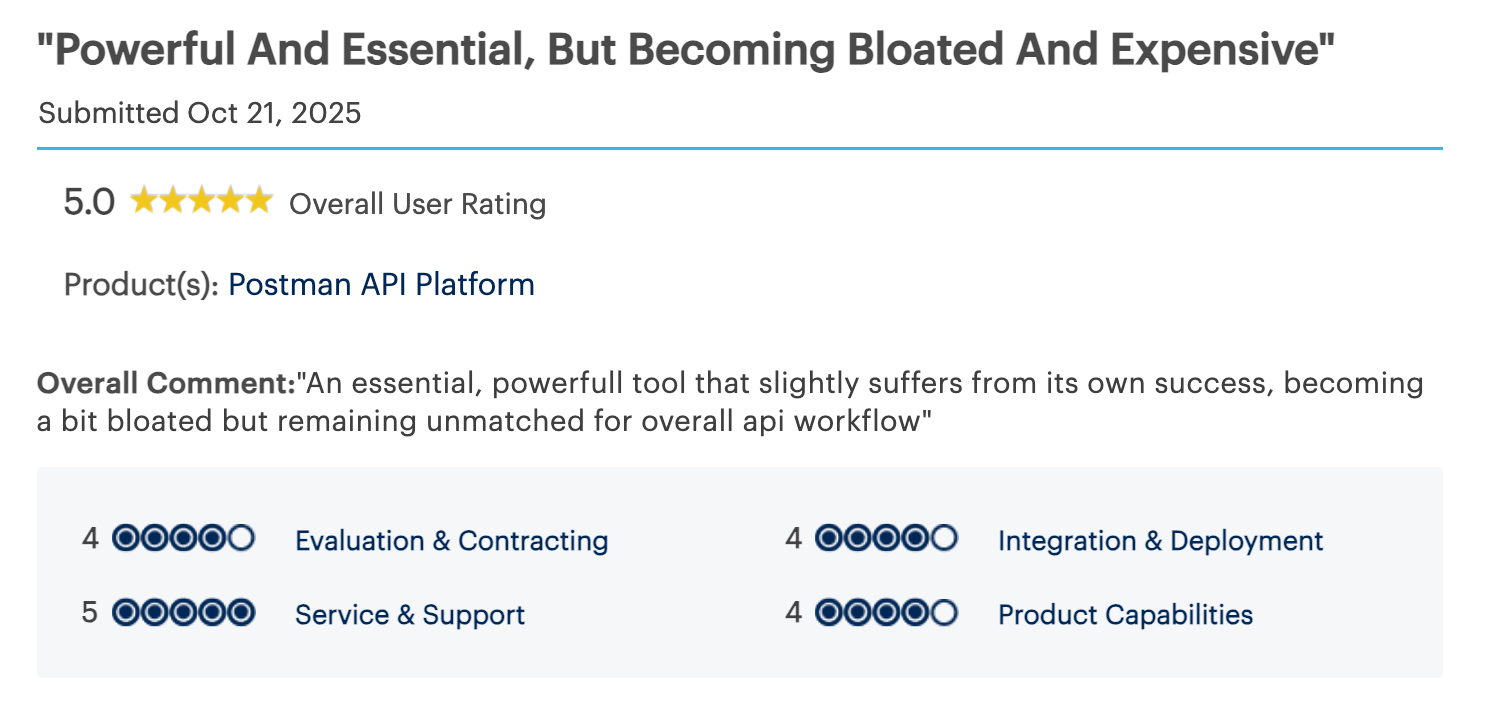The height and width of the screenshot is (704, 1506).
Task: Click the Submitted Oct 21, 2025 date
Action: tap(200, 113)
